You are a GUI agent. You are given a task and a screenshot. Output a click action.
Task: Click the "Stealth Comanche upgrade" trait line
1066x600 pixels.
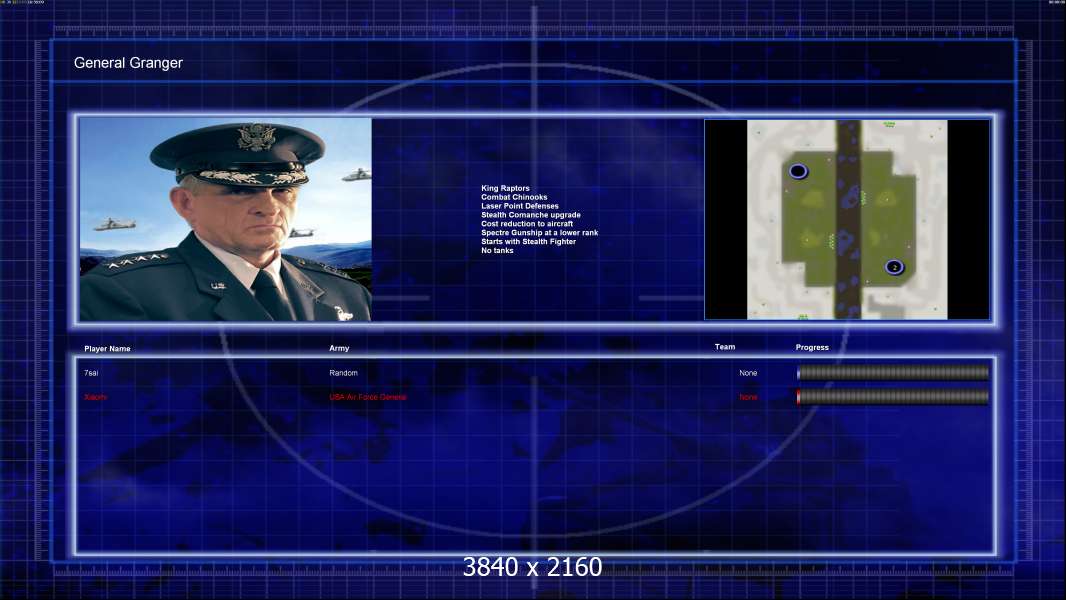[x=531, y=215]
